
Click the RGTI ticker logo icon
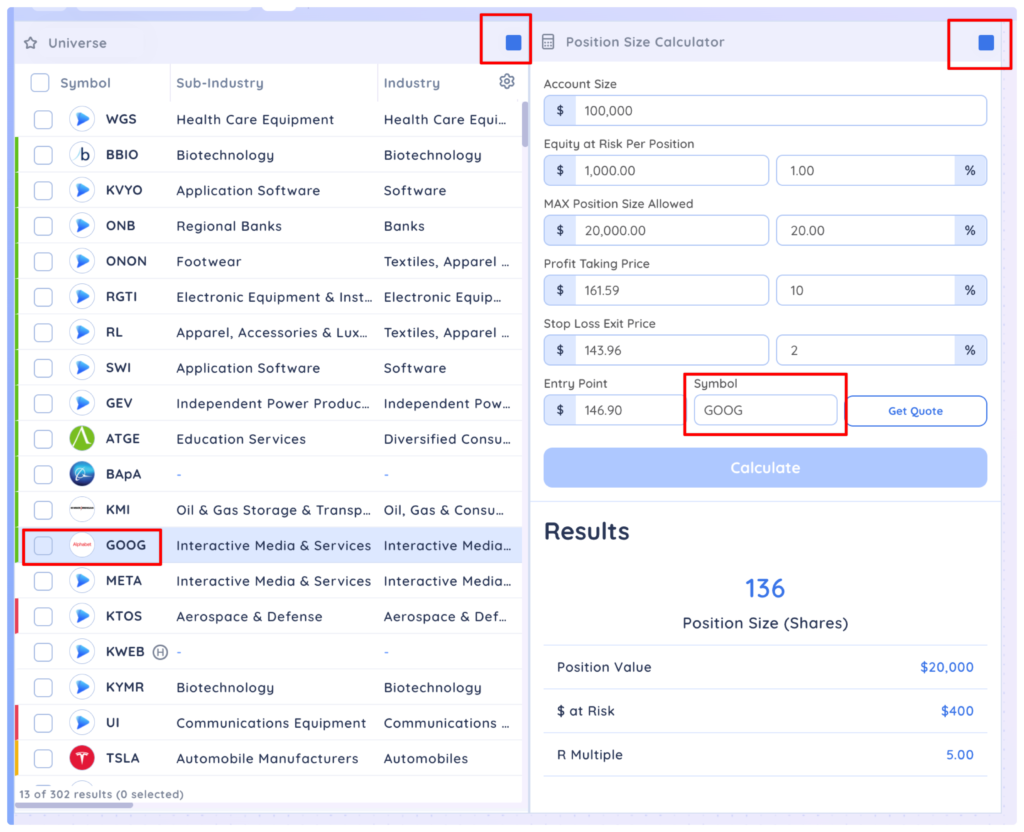tap(82, 296)
